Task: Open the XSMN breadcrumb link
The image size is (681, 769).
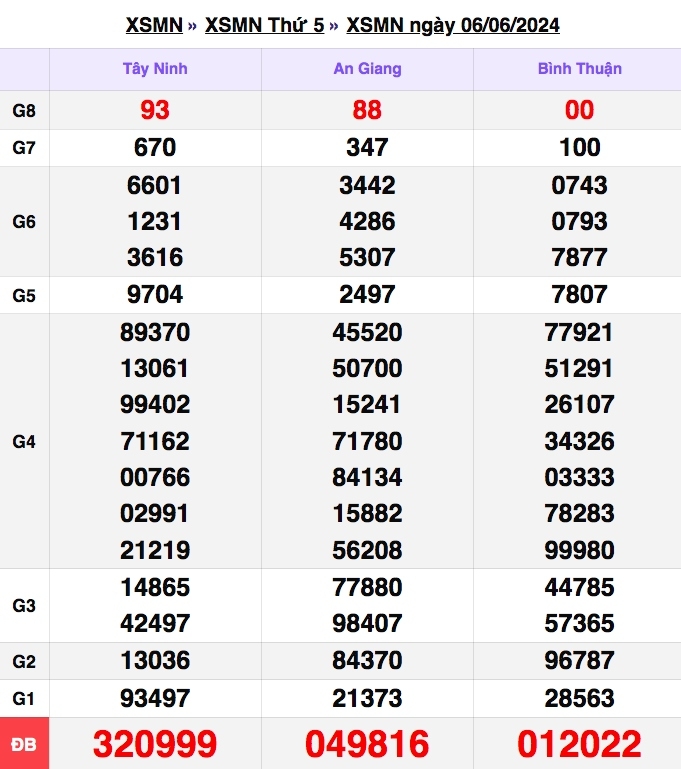Action: 154,25
